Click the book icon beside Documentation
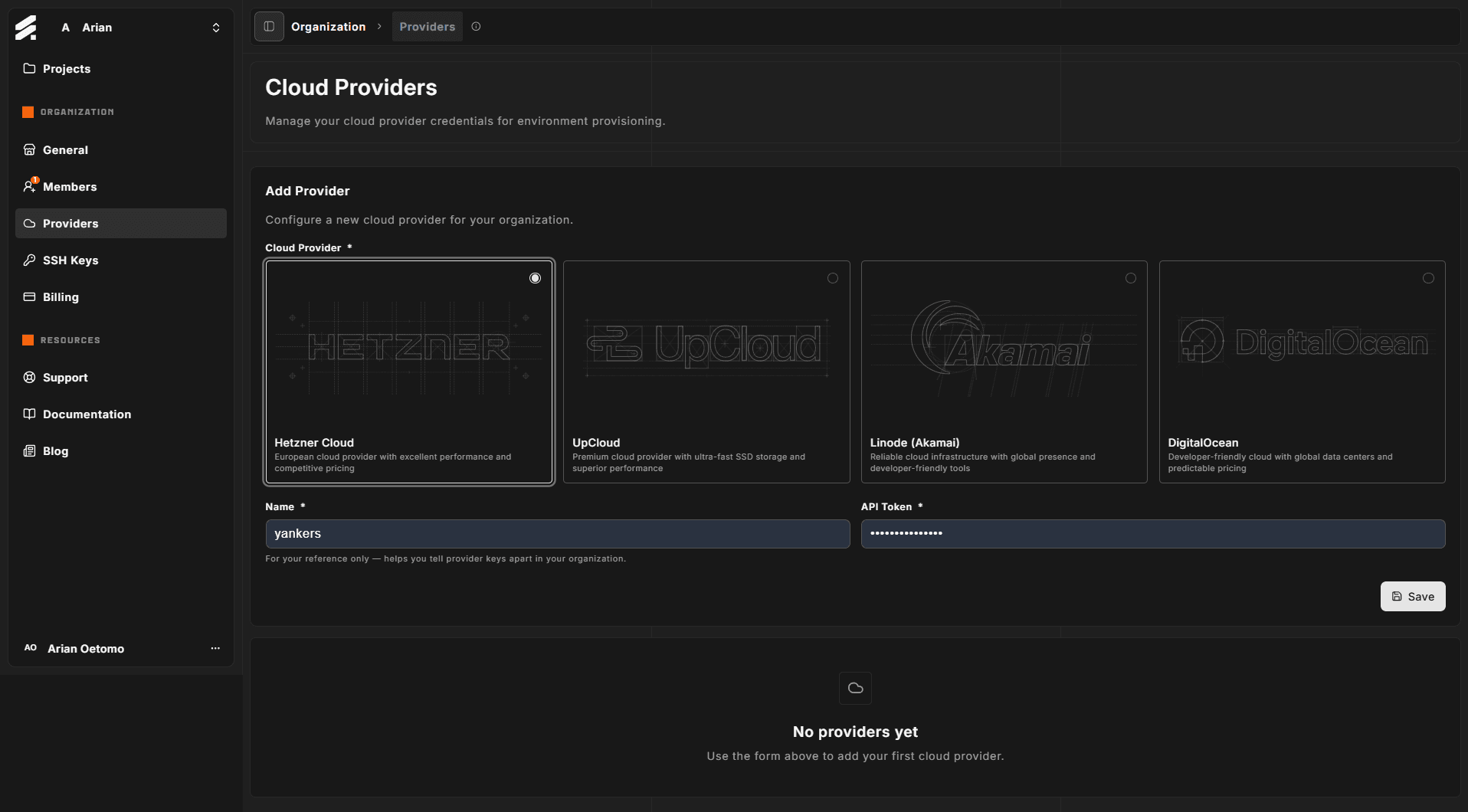 [29, 414]
